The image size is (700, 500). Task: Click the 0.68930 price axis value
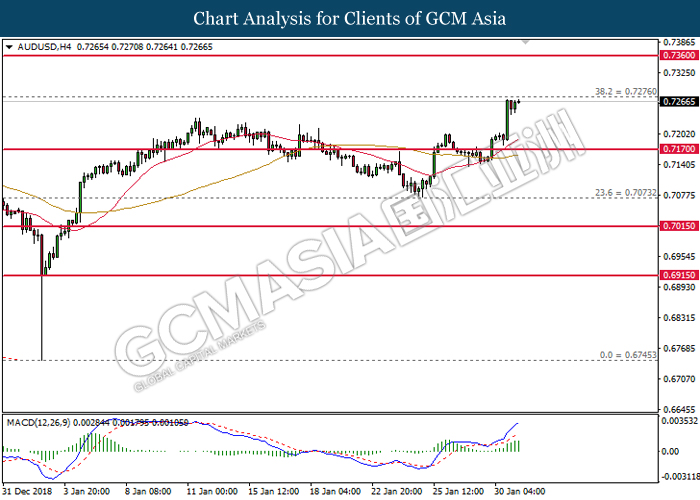coord(680,287)
